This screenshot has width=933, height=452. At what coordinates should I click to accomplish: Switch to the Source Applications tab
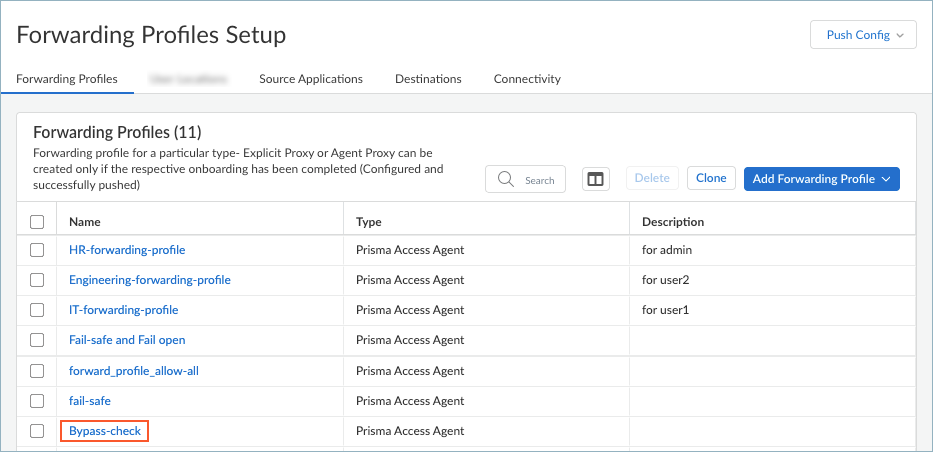click(310, 79)
